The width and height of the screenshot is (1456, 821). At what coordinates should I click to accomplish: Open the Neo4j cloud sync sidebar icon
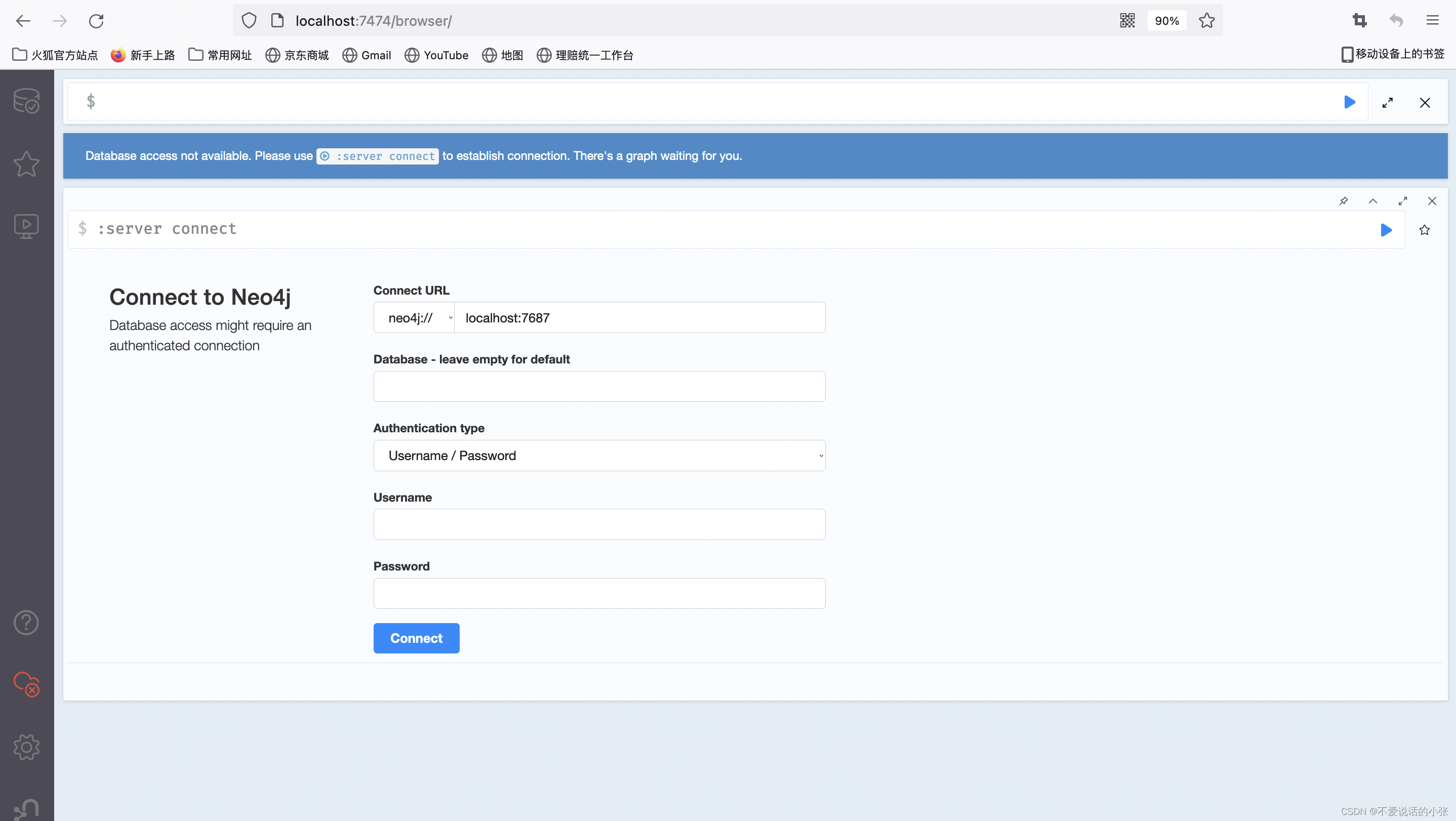click(x=26, y=684)
